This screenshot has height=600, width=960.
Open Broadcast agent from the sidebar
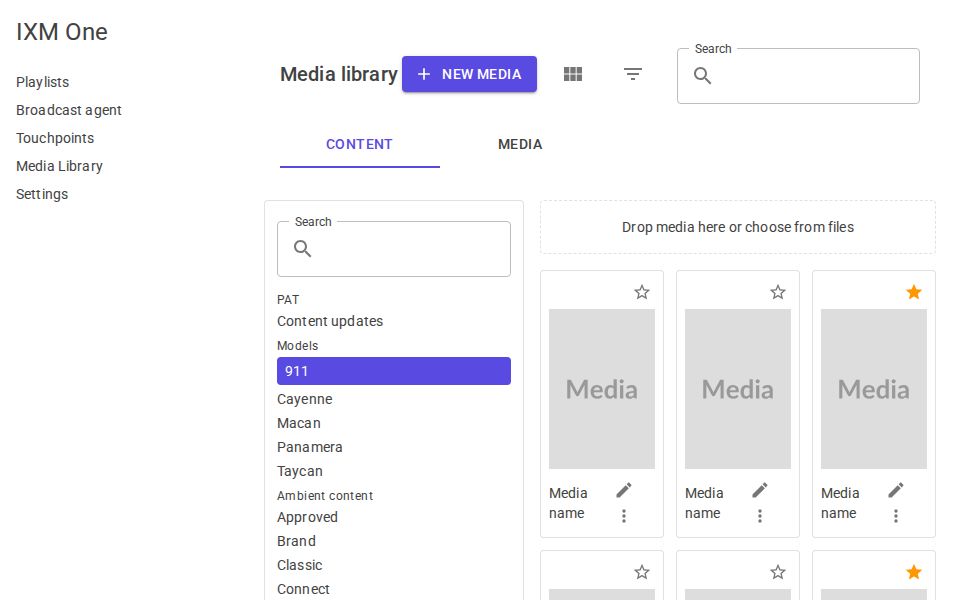coord(68,110)
